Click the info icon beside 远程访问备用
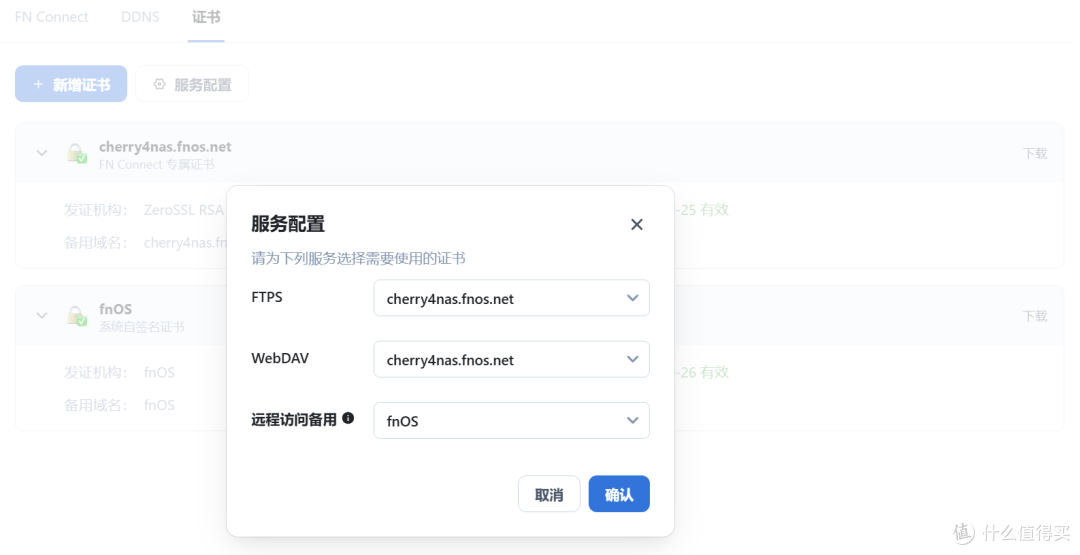Screen dimensions: 1080x555 348,418
